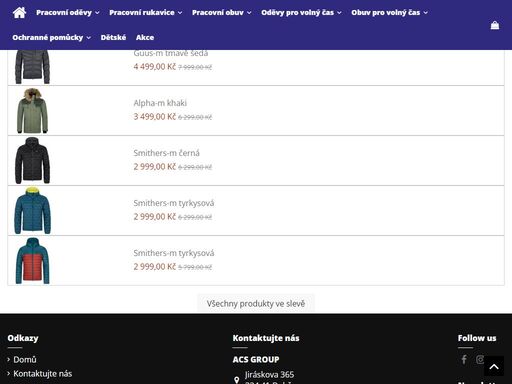Screen dimensions: 512x384
Task: Click Jiráskova 365 address text
Action: 269,375
